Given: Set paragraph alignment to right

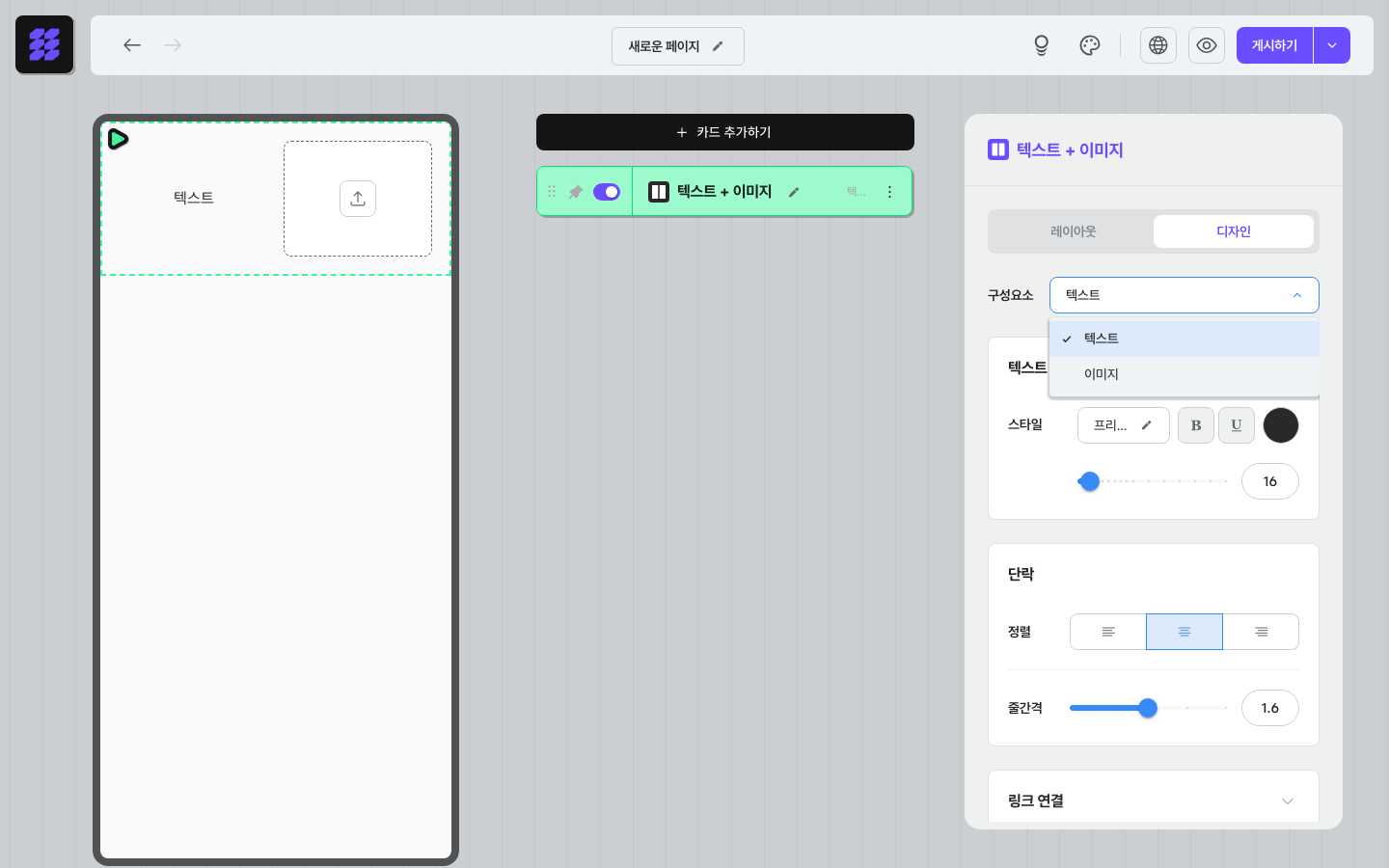Looking at the screenshot, I should (x=1261, y=632).
